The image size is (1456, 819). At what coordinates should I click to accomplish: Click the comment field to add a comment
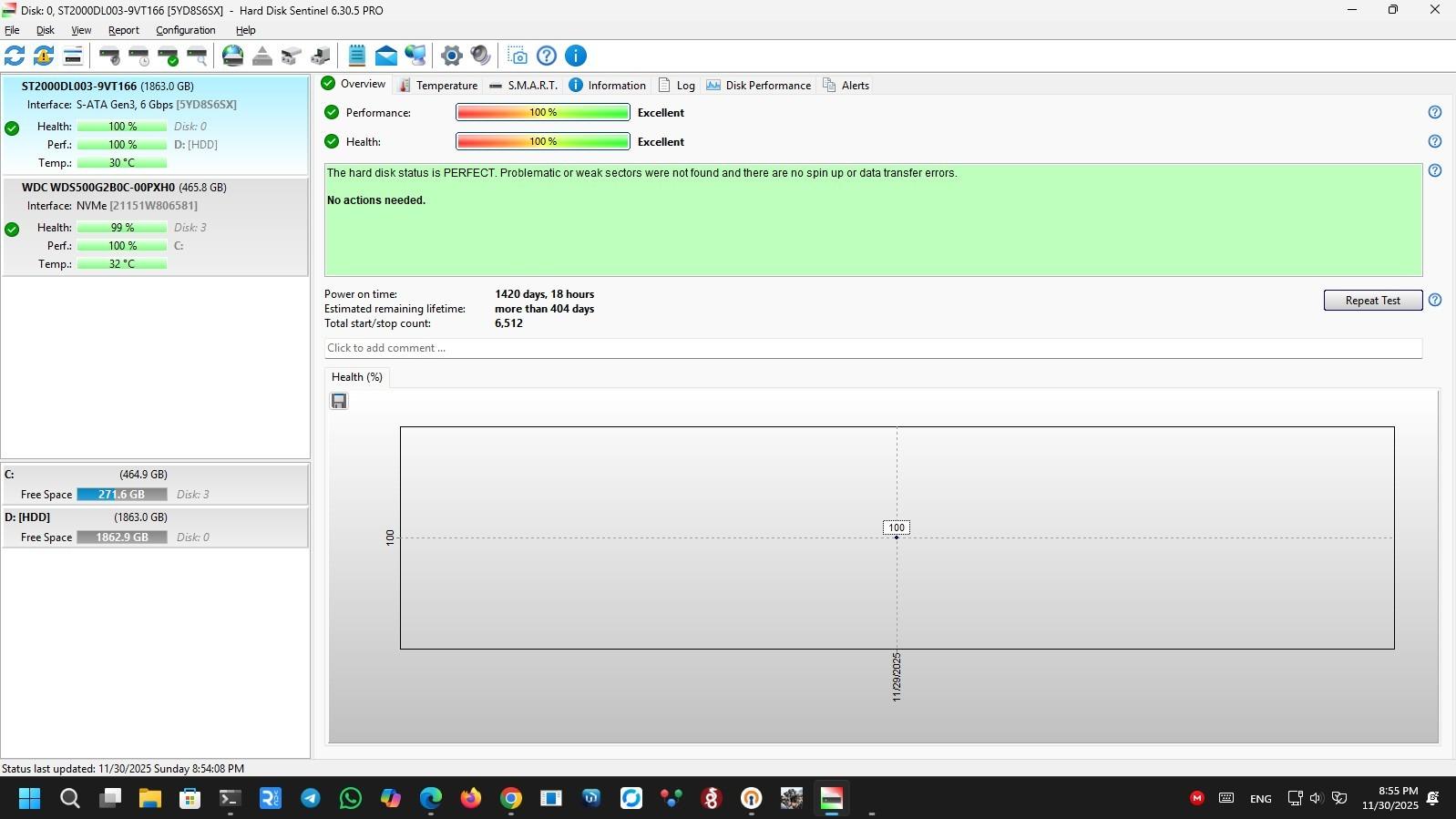click(872, 348)
